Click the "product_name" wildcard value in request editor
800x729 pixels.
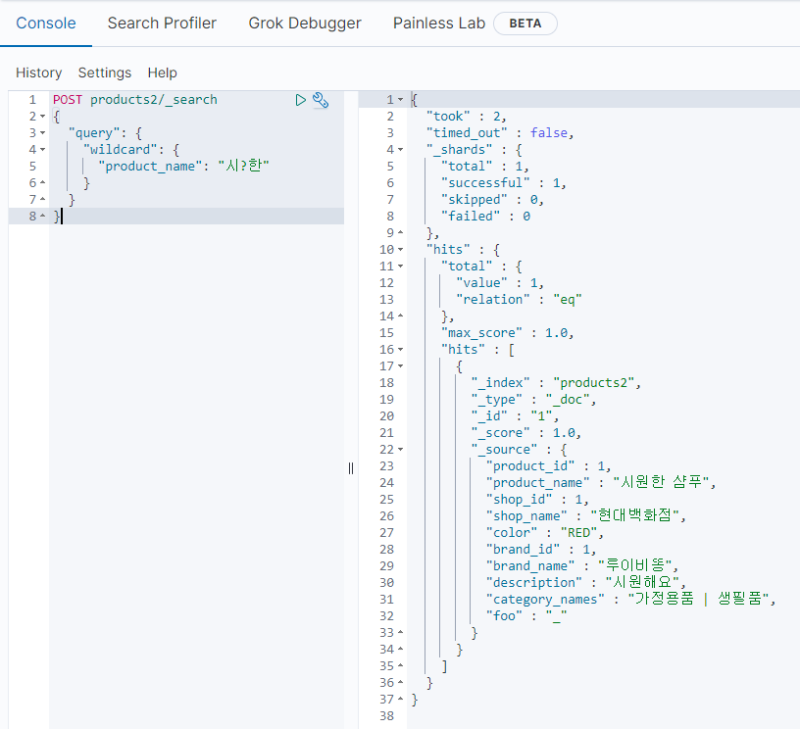245,166
